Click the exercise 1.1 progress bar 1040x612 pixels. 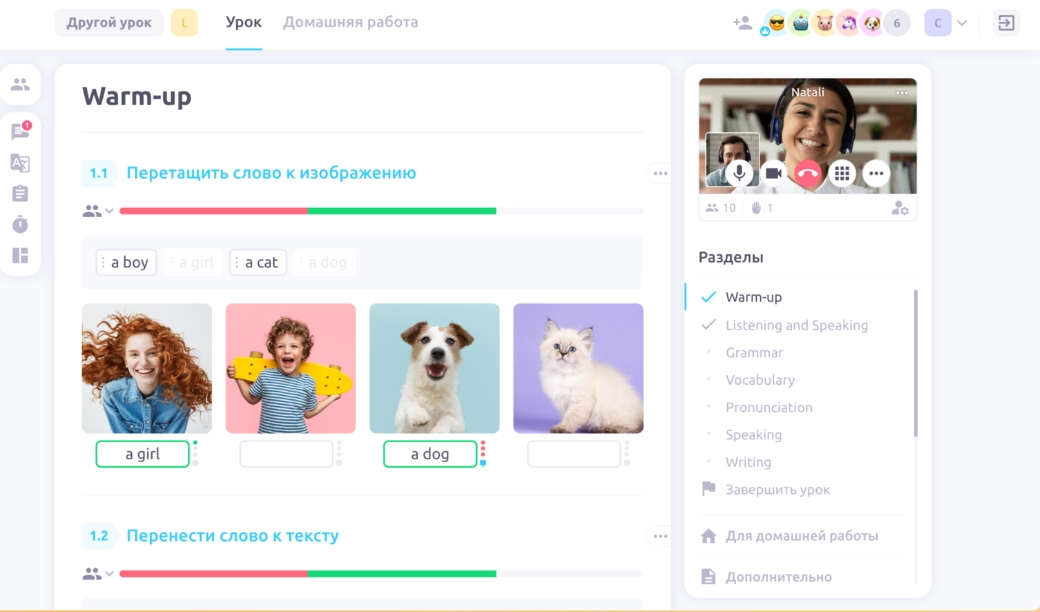tap(381, 211)
